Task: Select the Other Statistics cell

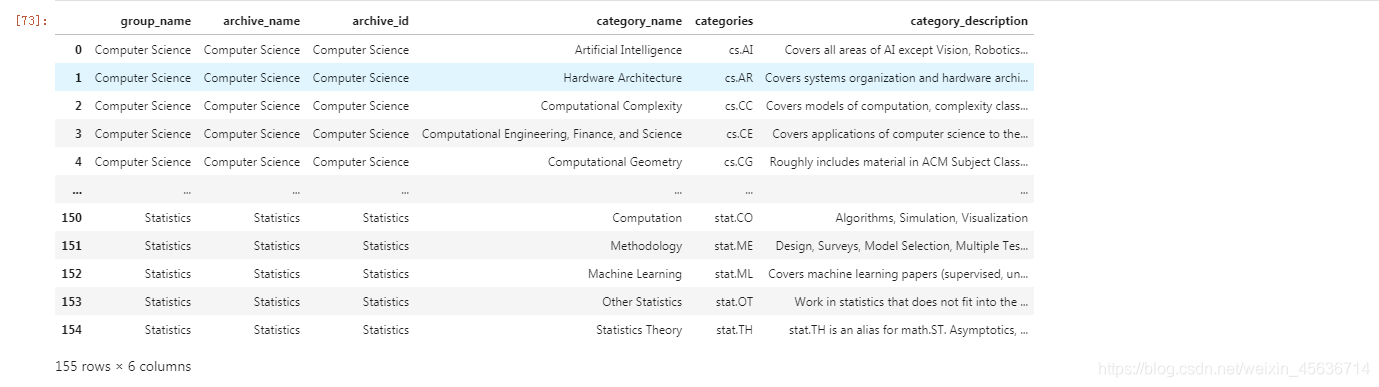Action: [642, 302]
